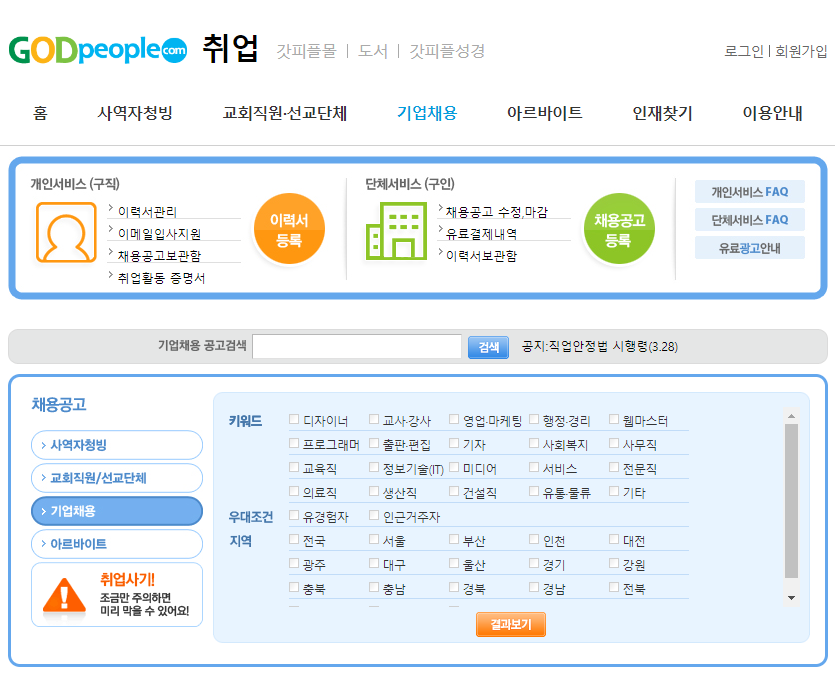Image resolution: width=835 pixels, height=673 pixels.
Task: Open the 갓피플몰 header link
Action: (307, 51)
